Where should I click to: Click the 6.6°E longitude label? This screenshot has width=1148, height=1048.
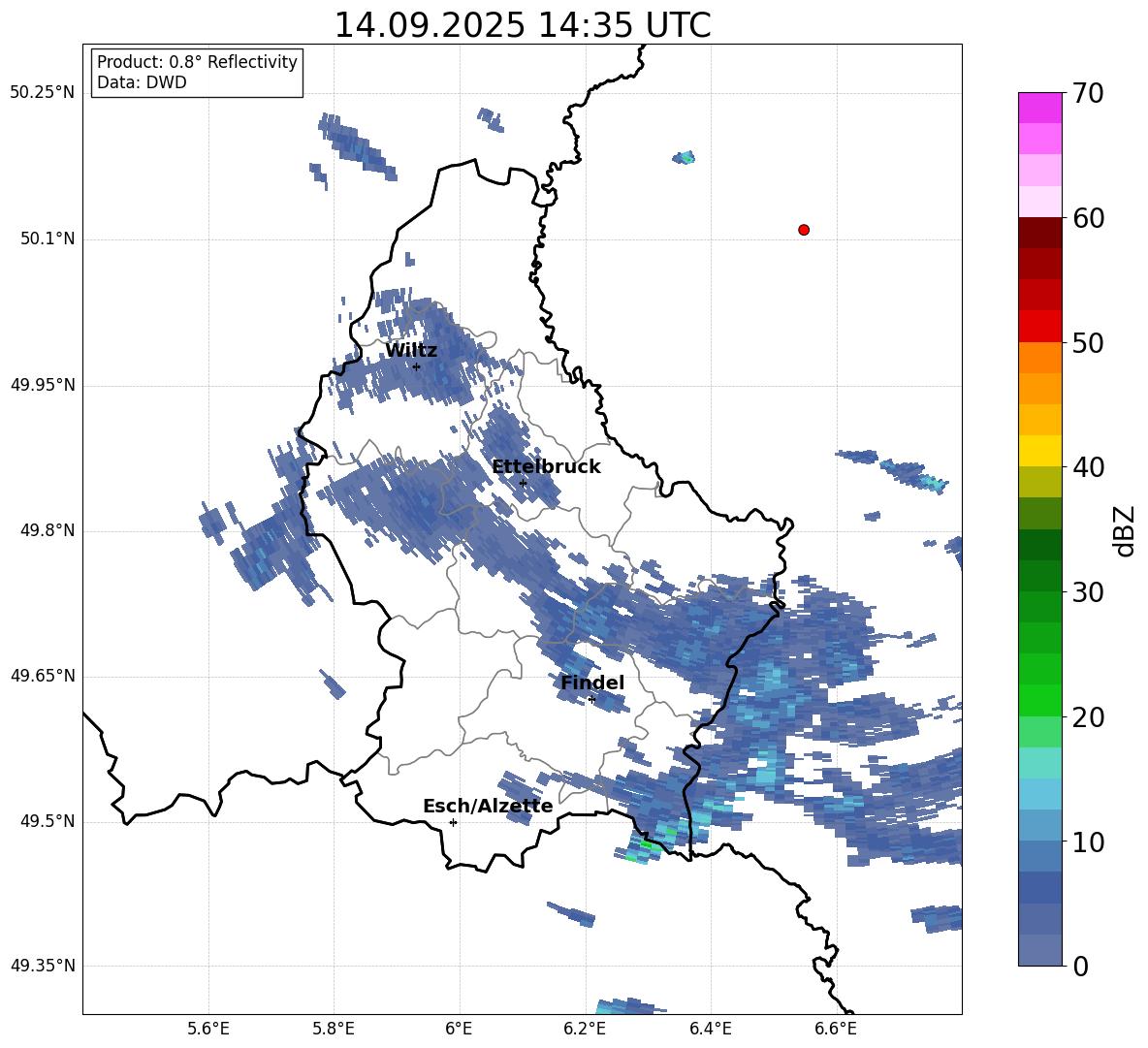coord(836,1029)
